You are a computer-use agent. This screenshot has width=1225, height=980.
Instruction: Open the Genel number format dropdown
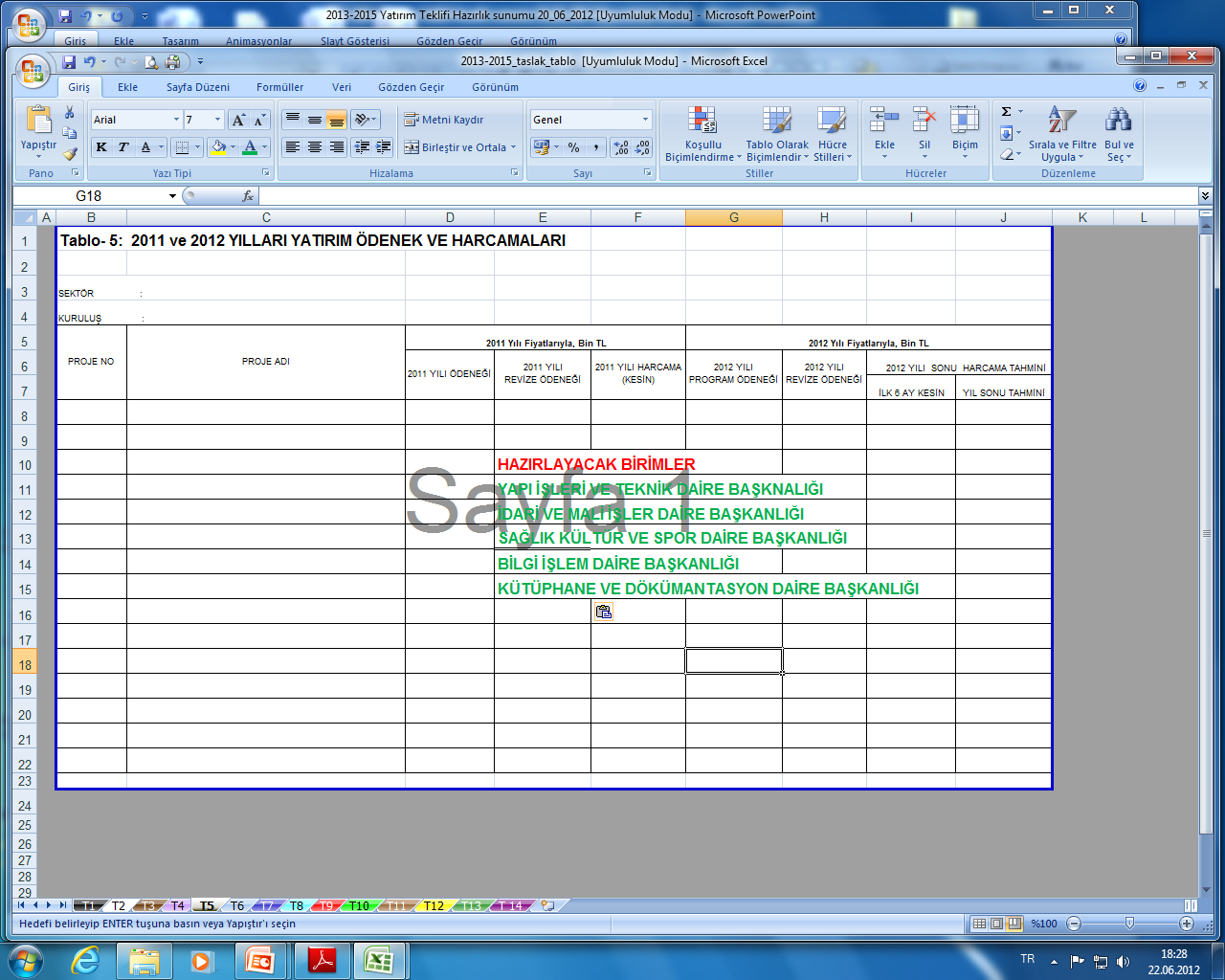[645, 120]
